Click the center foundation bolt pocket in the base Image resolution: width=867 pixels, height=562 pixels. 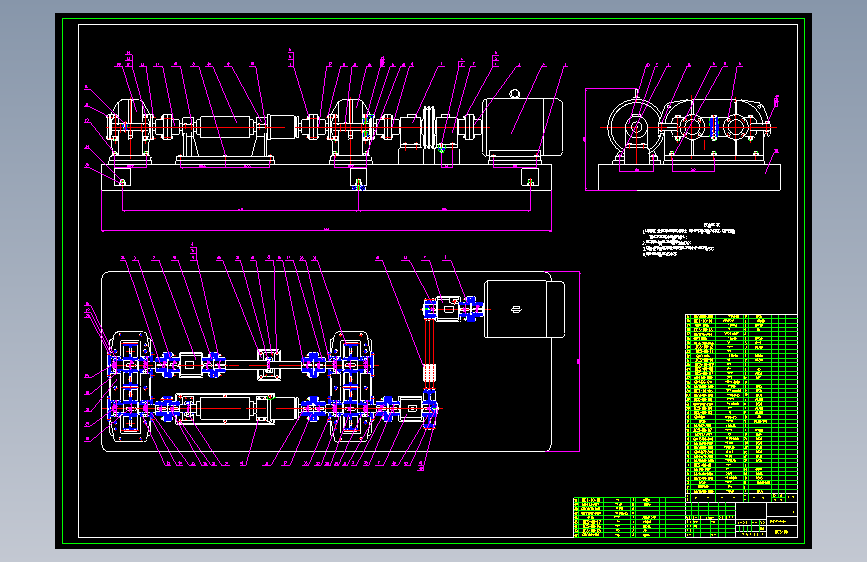358,178
